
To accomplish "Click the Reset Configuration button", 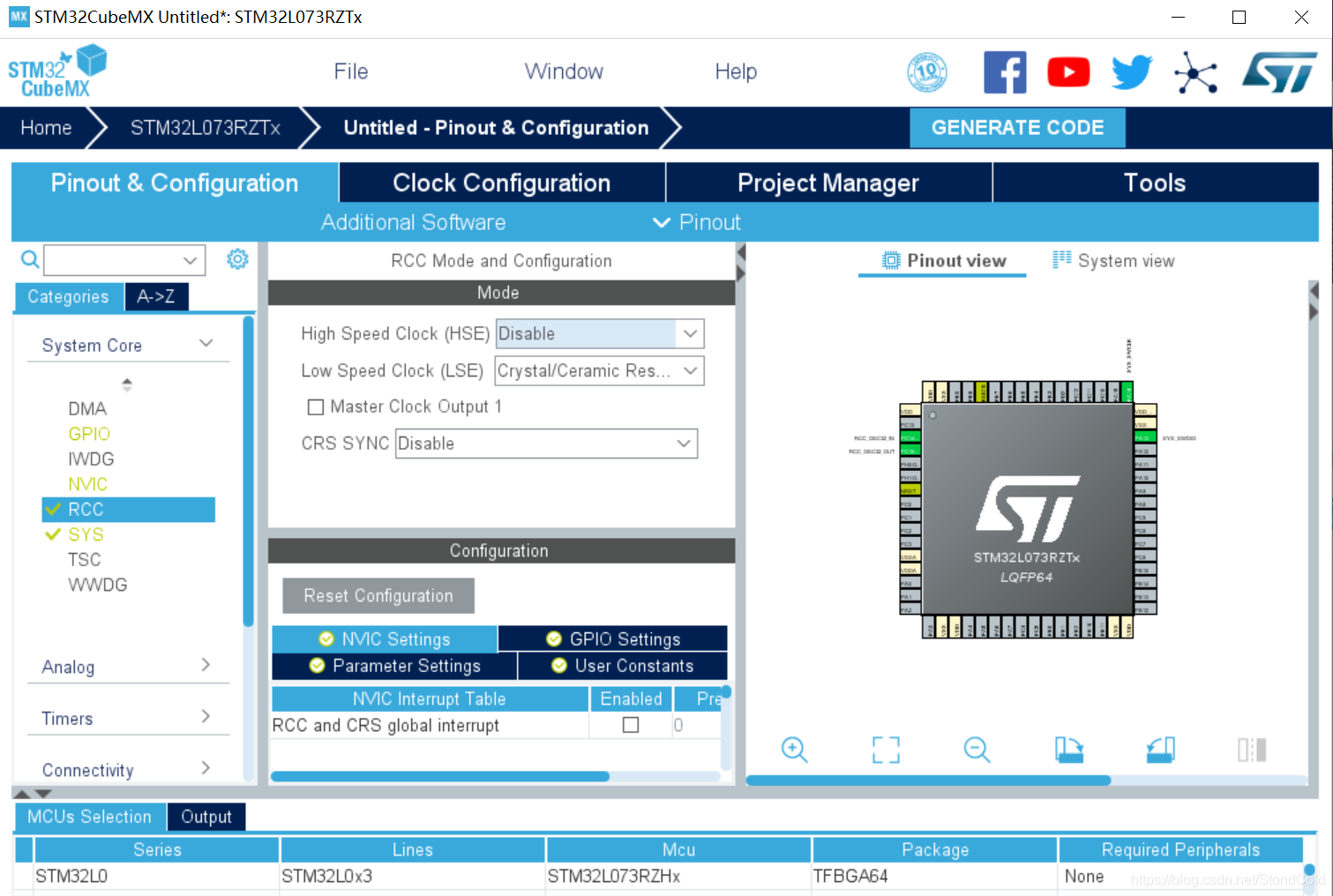I will [378, 596].
